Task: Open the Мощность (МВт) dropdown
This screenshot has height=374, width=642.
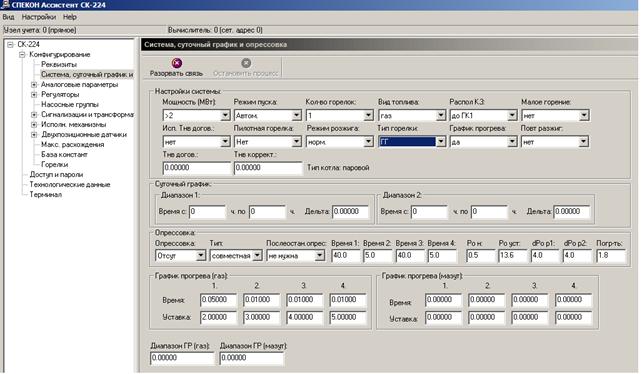Action: point(225,116)
